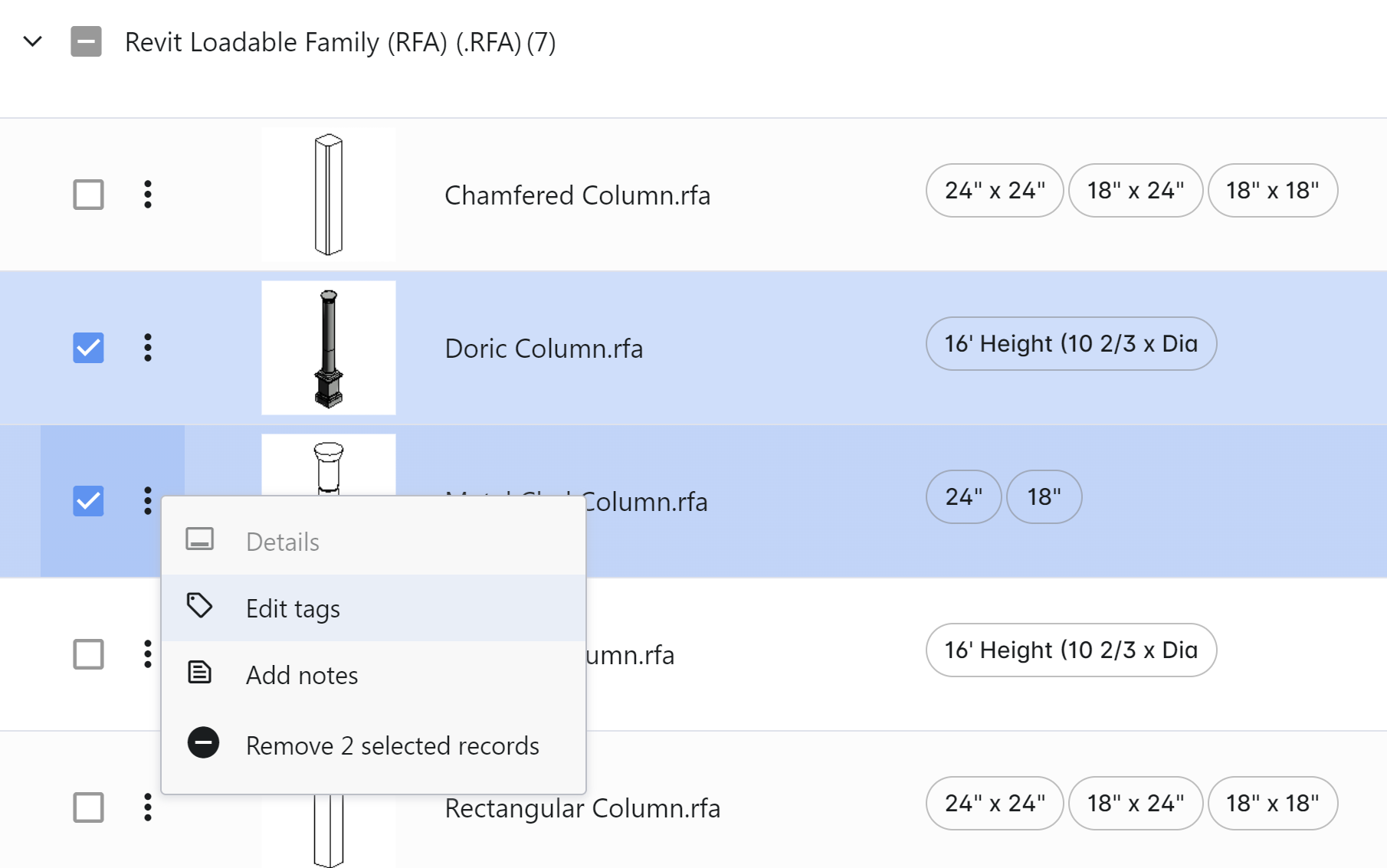This screenshot has width=1387, height=868.
Task: Open more options for Chamfered Column.rfa
Action: point(148,195)
